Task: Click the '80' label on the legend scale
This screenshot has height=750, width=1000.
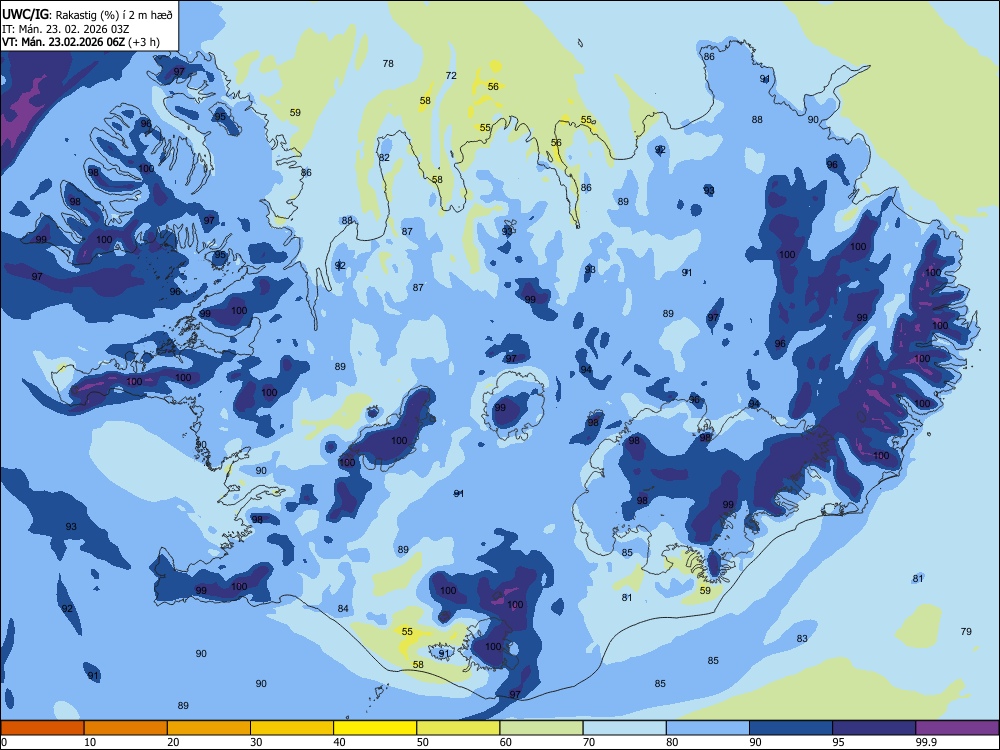Action: [672, 742]
